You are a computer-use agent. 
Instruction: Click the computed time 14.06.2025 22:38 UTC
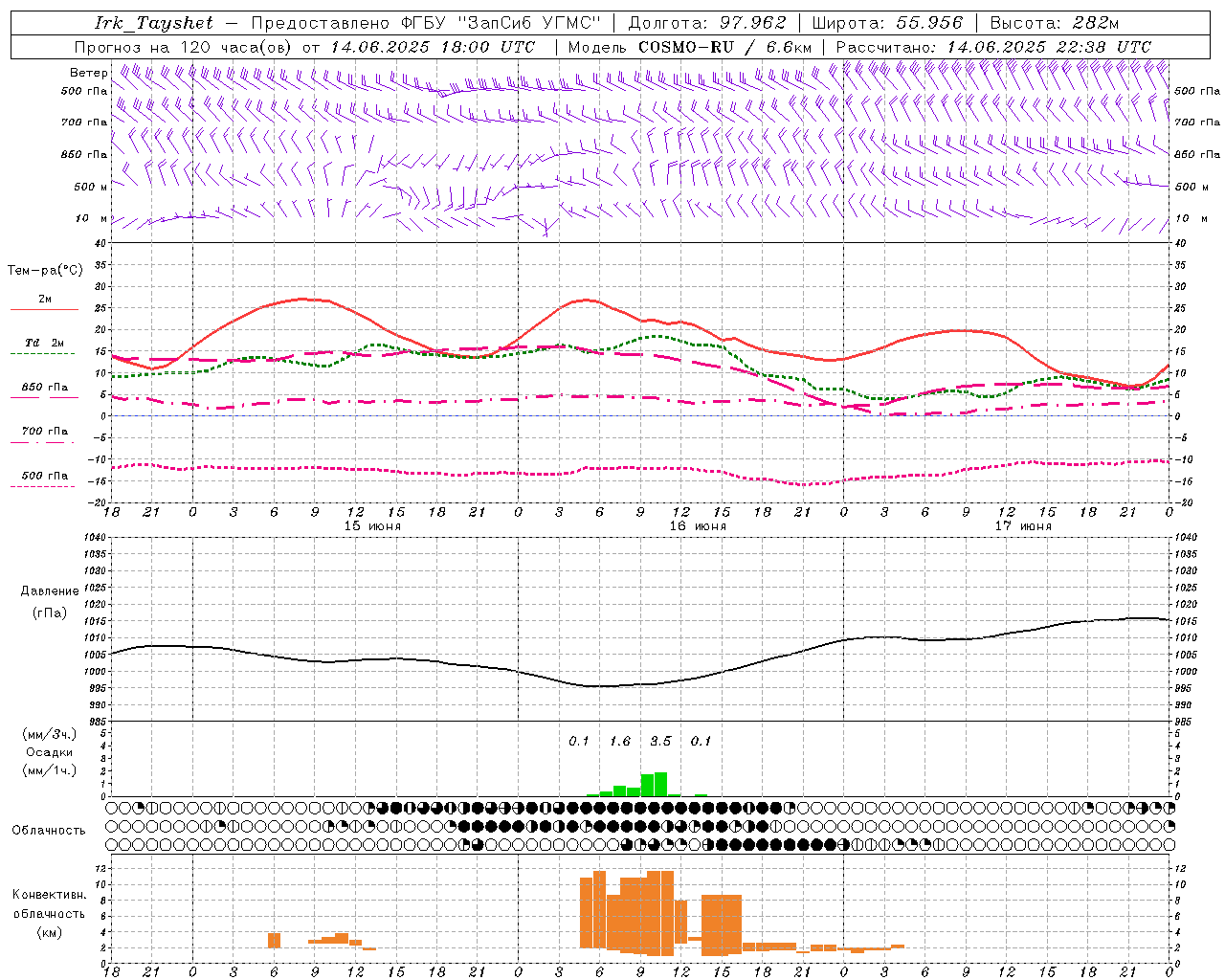[x=1049, y=47]
